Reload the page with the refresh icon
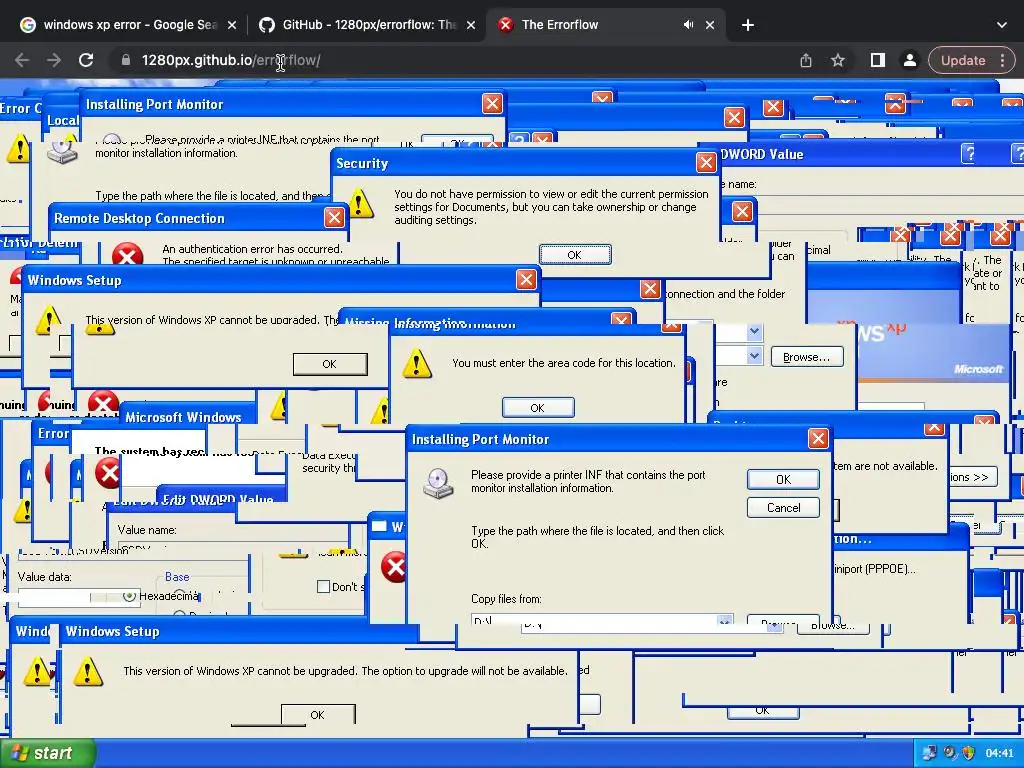Viewport: 1024px width, 768px height. 86,60
